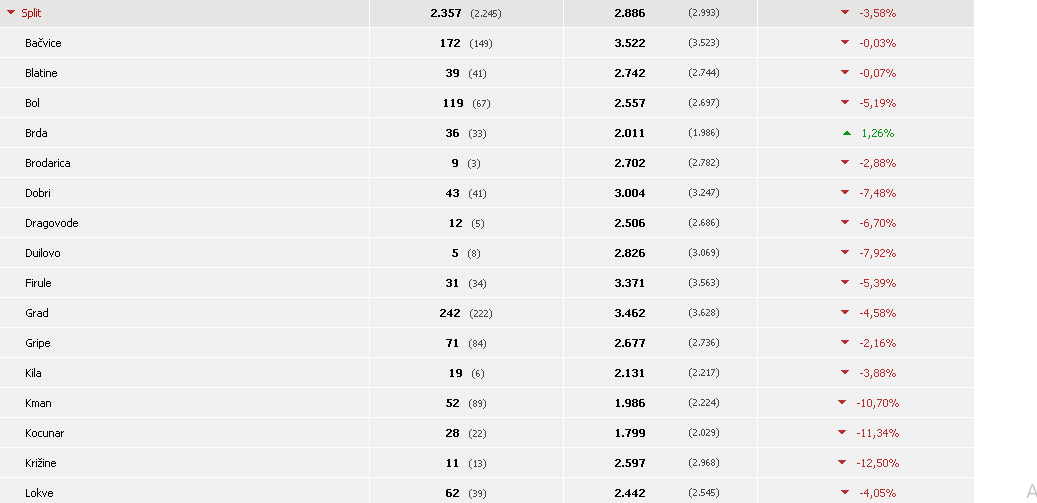
Task: Click the Brda green up-arrow icon
Action: [x=847, y=133]
